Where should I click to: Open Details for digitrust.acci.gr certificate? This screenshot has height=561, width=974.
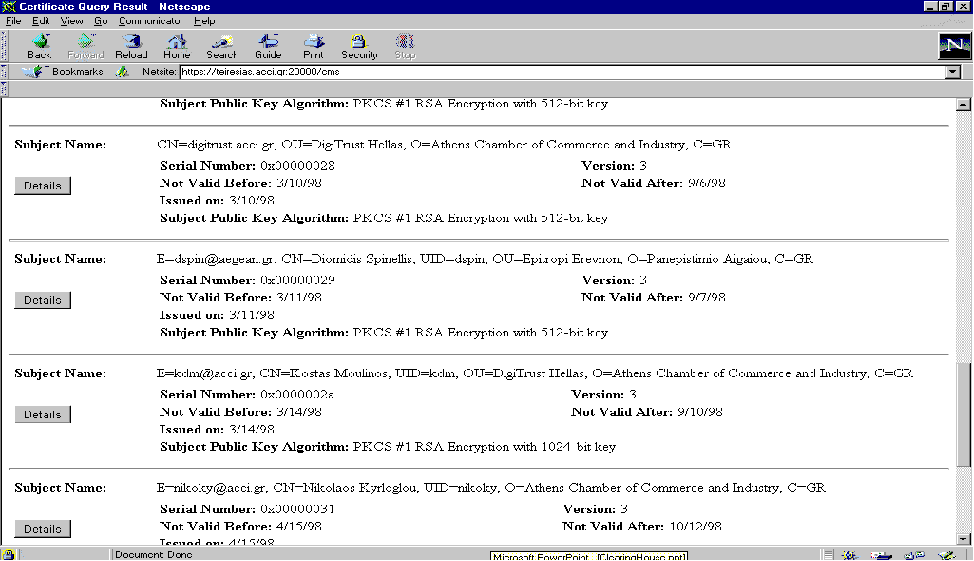click(x=42, y=185)
